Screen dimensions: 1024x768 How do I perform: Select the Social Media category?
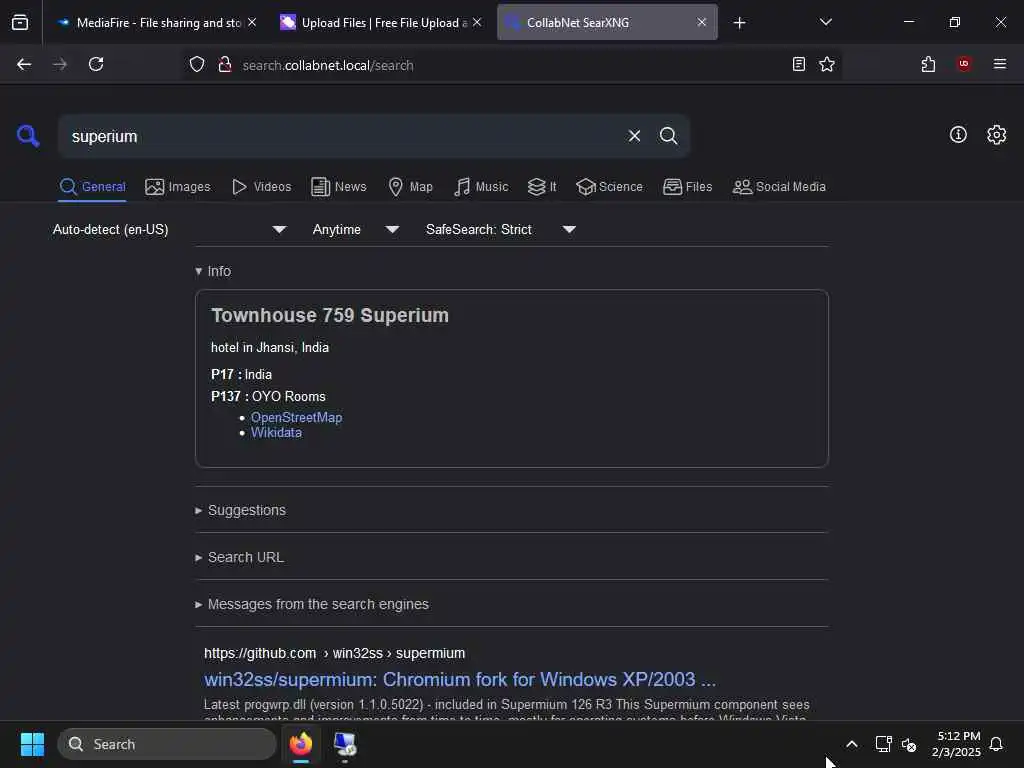point(779,187)
